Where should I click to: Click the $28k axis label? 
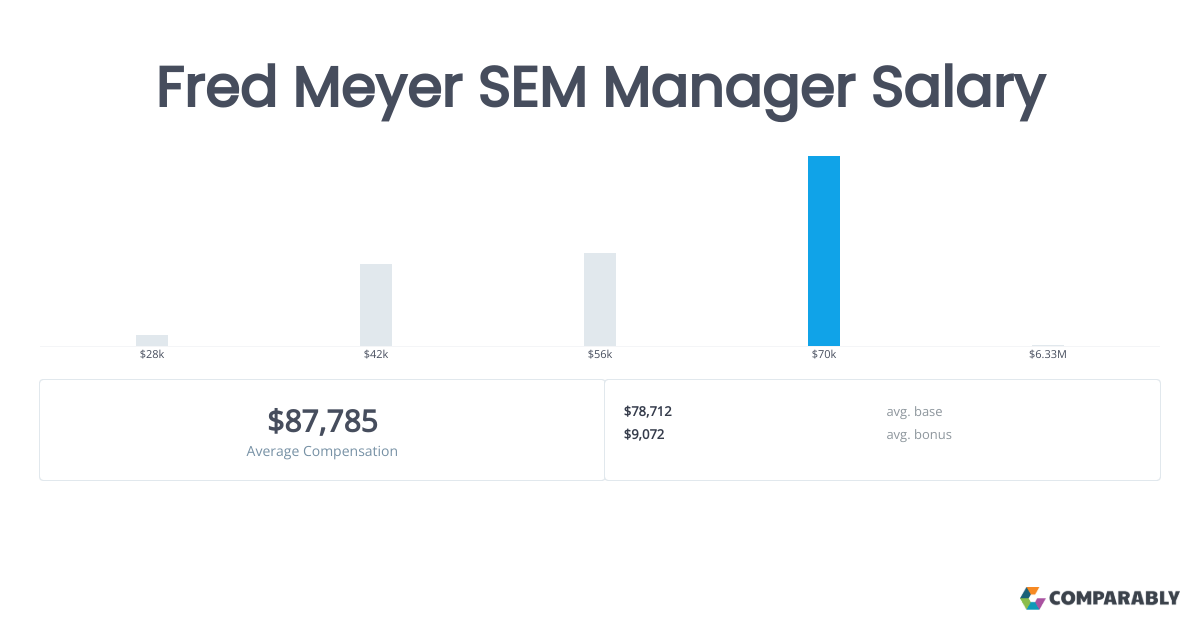152,354
